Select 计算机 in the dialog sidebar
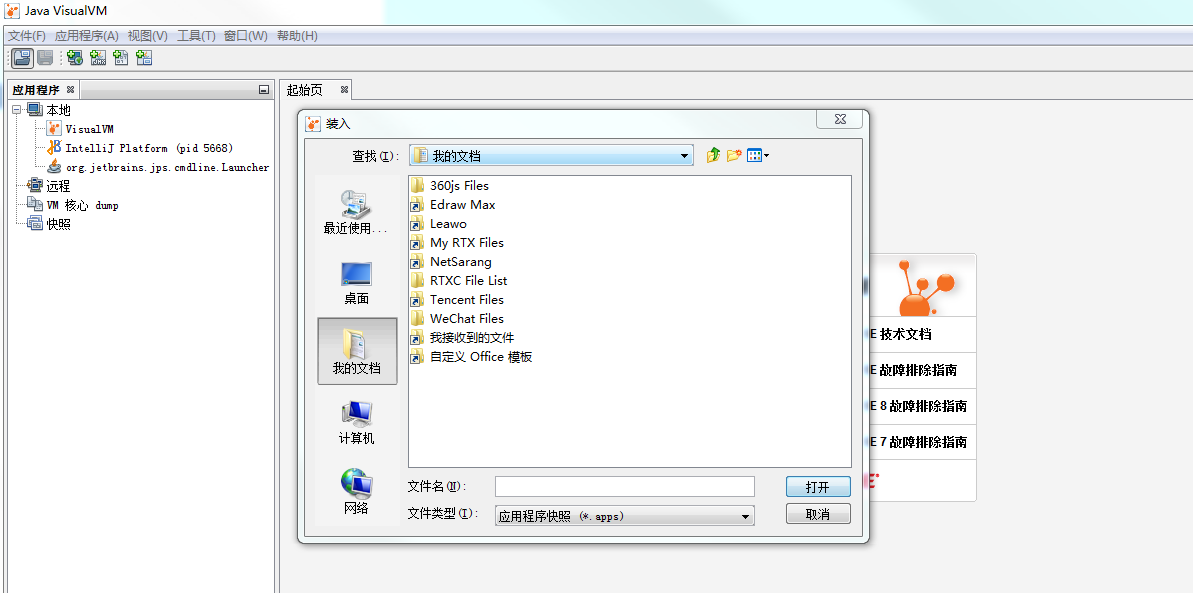1193x593 pixels. [x=356, y=418]
